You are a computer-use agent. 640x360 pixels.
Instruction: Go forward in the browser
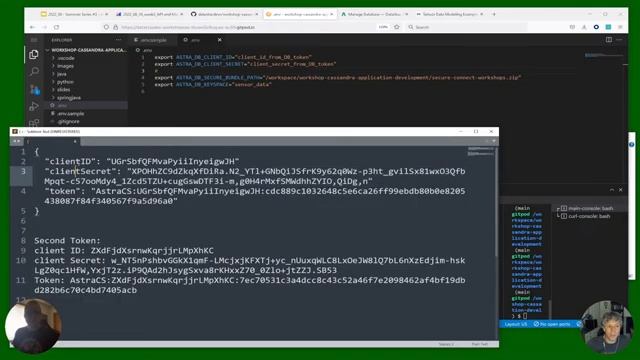click(x=44, y=27)
